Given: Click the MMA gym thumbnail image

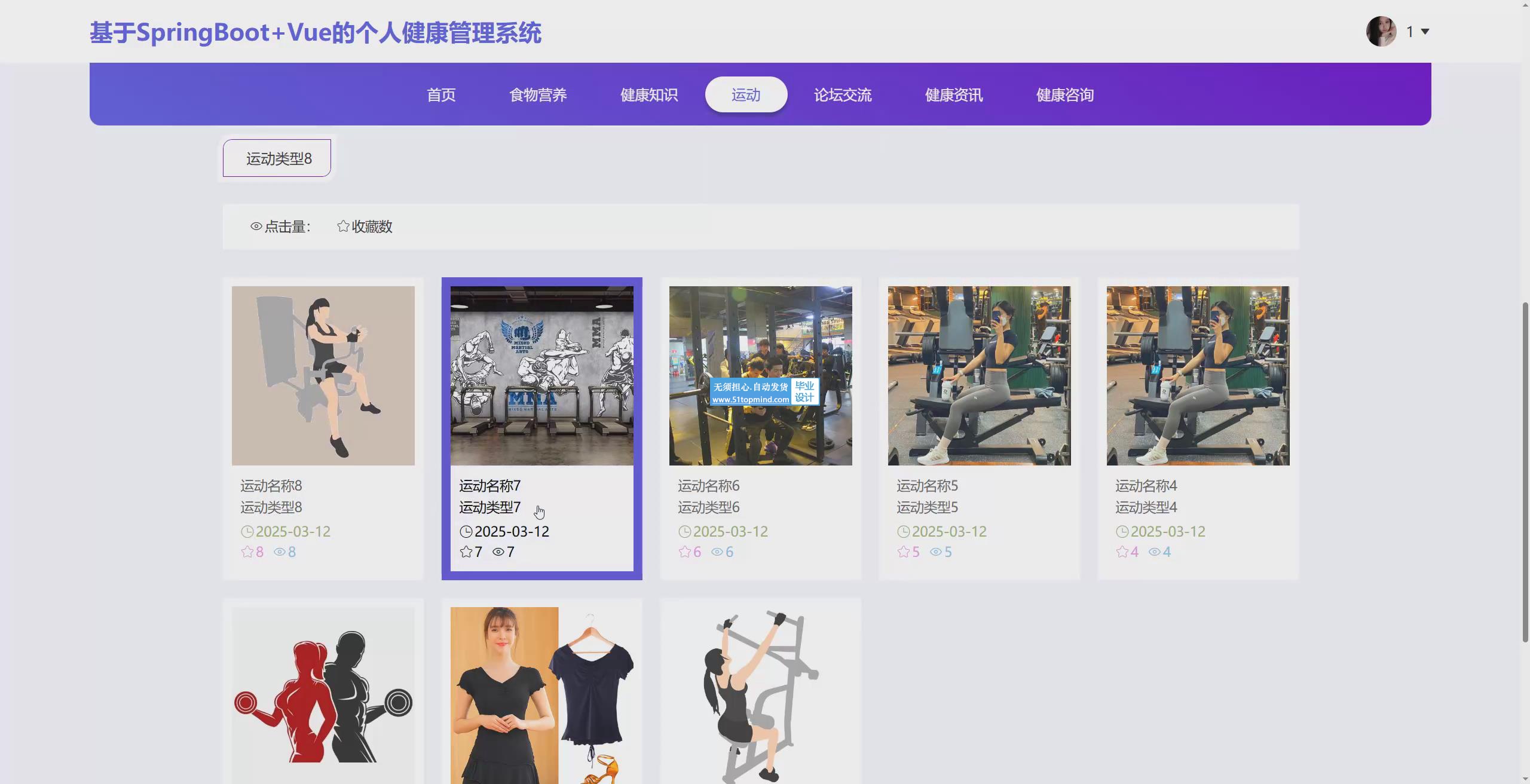Looking at the screenshot, I should [x=541, y=375].
